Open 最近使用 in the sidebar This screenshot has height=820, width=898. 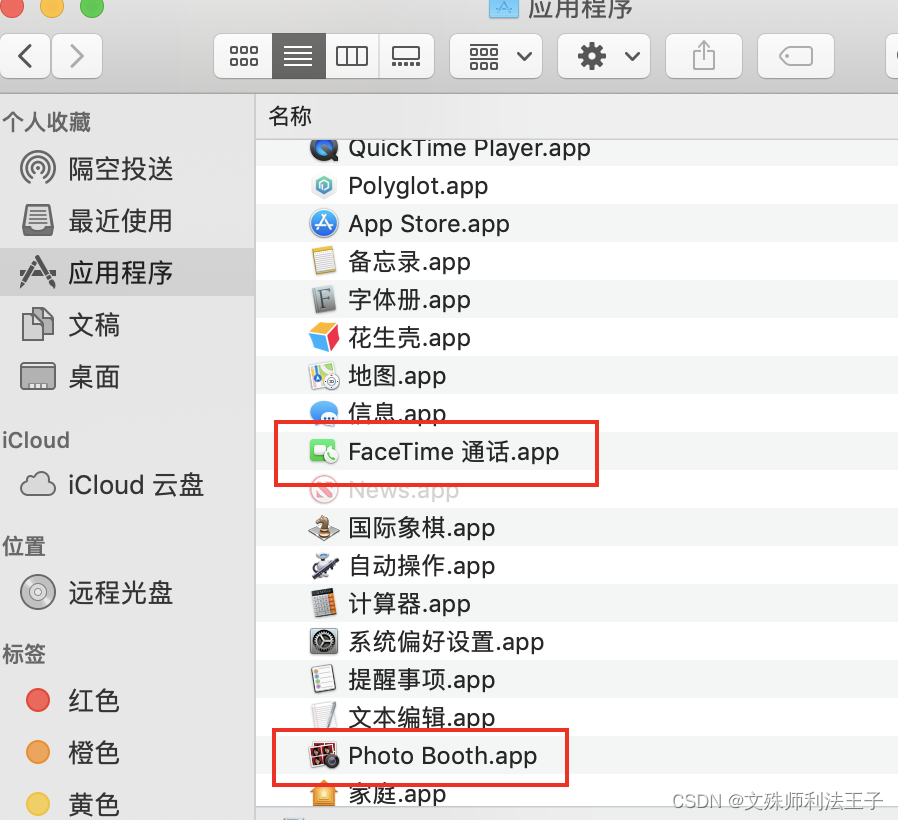pos(128,220)
